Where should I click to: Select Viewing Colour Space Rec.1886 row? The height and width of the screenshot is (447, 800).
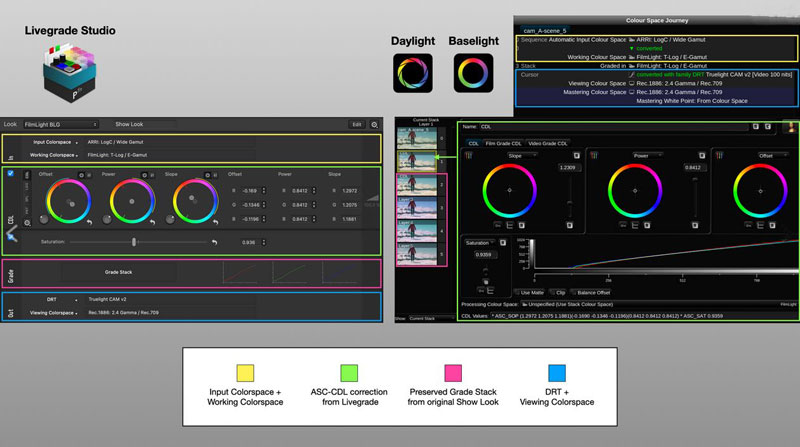[657, 83]
